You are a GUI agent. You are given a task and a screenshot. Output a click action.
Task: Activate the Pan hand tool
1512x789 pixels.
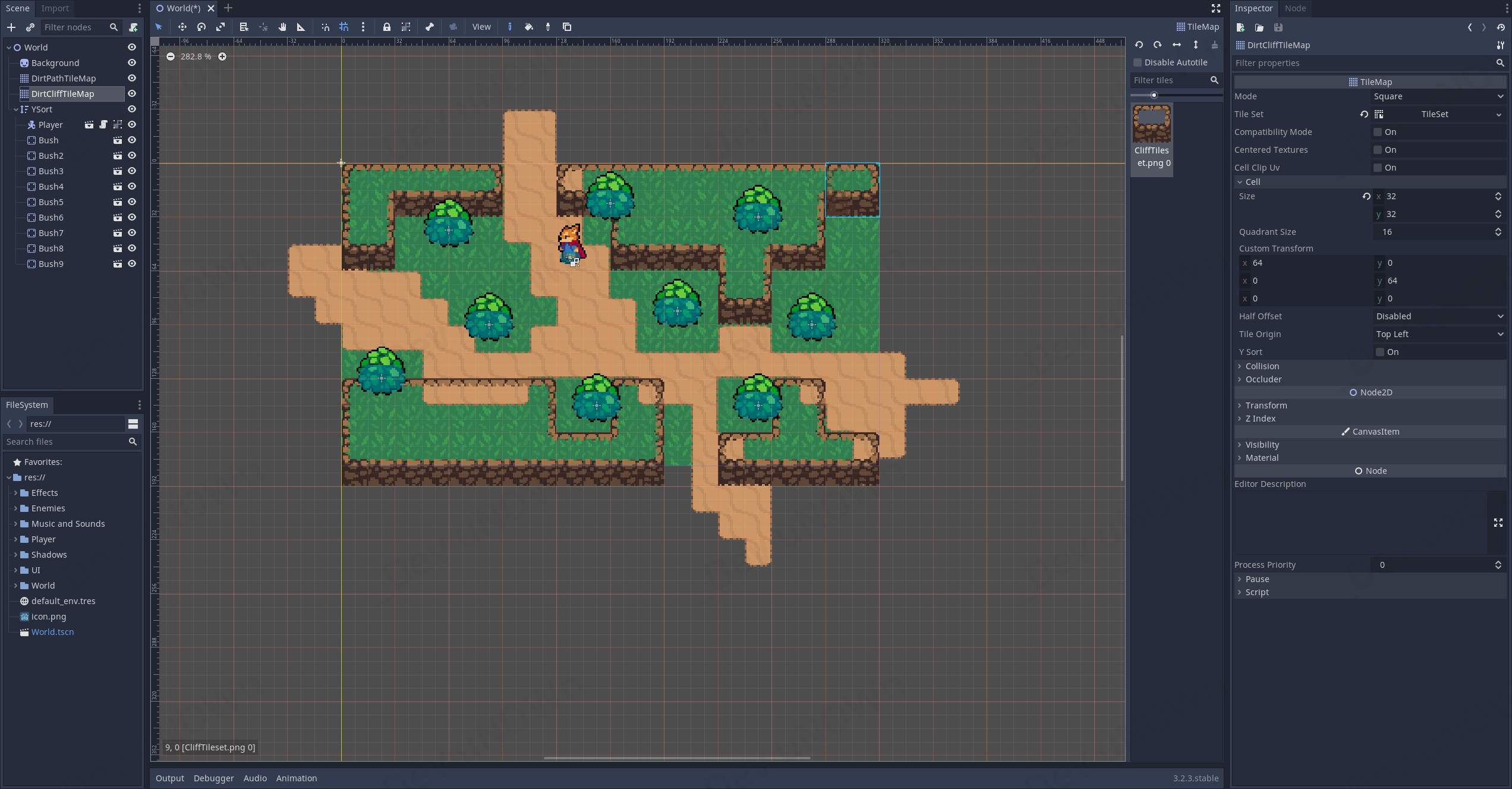[282, 27]
